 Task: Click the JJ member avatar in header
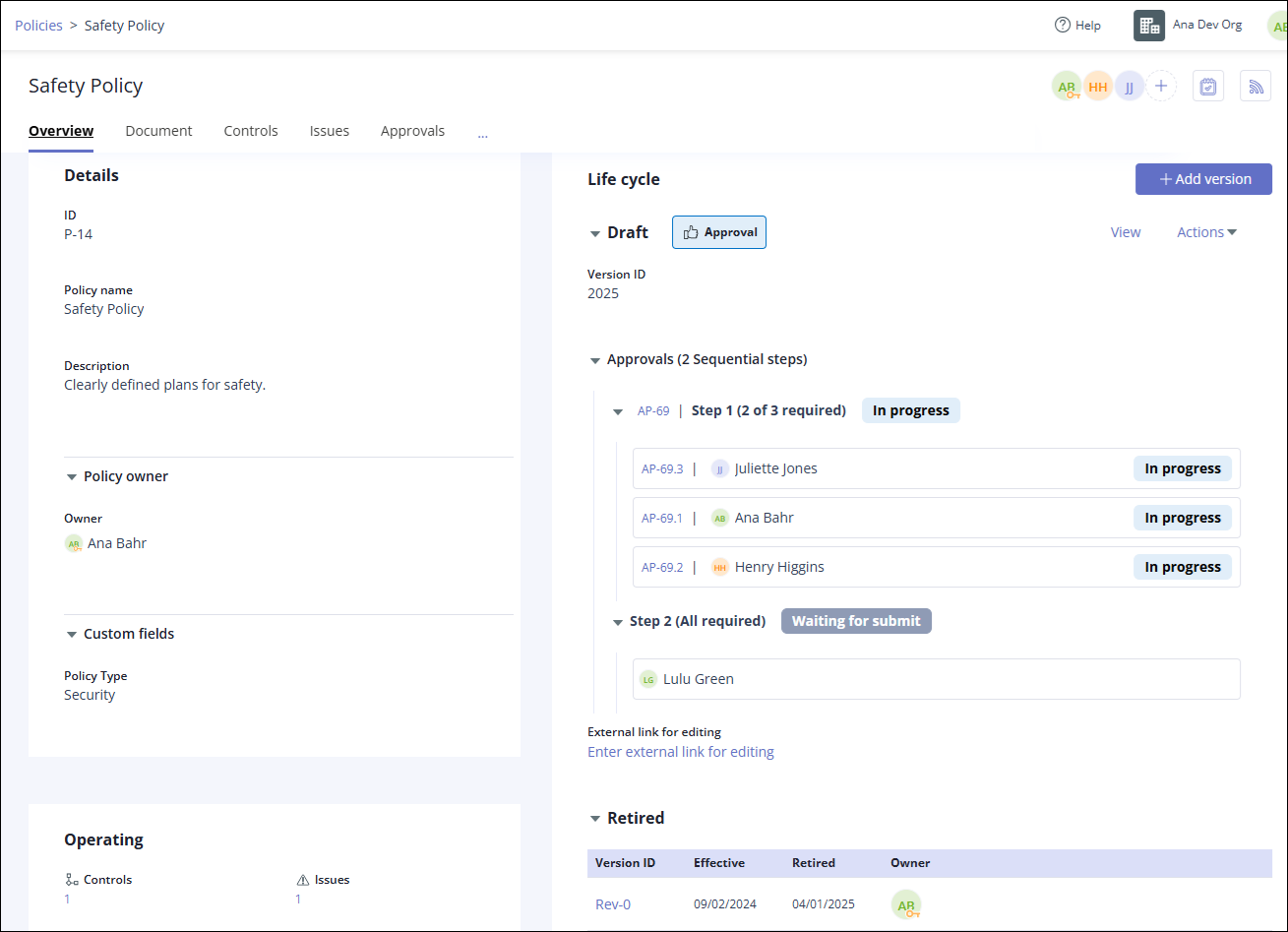tap(1130, 87)
